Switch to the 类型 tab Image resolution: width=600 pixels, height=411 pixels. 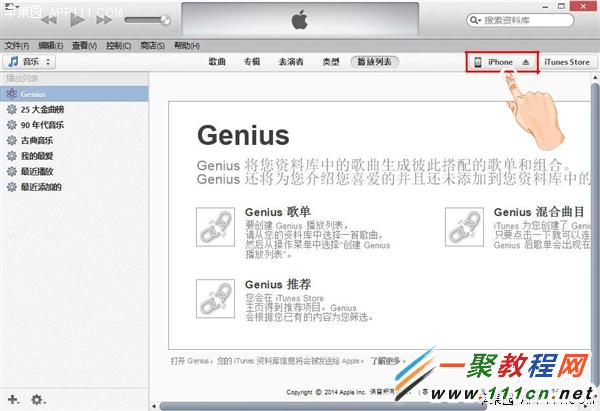(331, 62)
